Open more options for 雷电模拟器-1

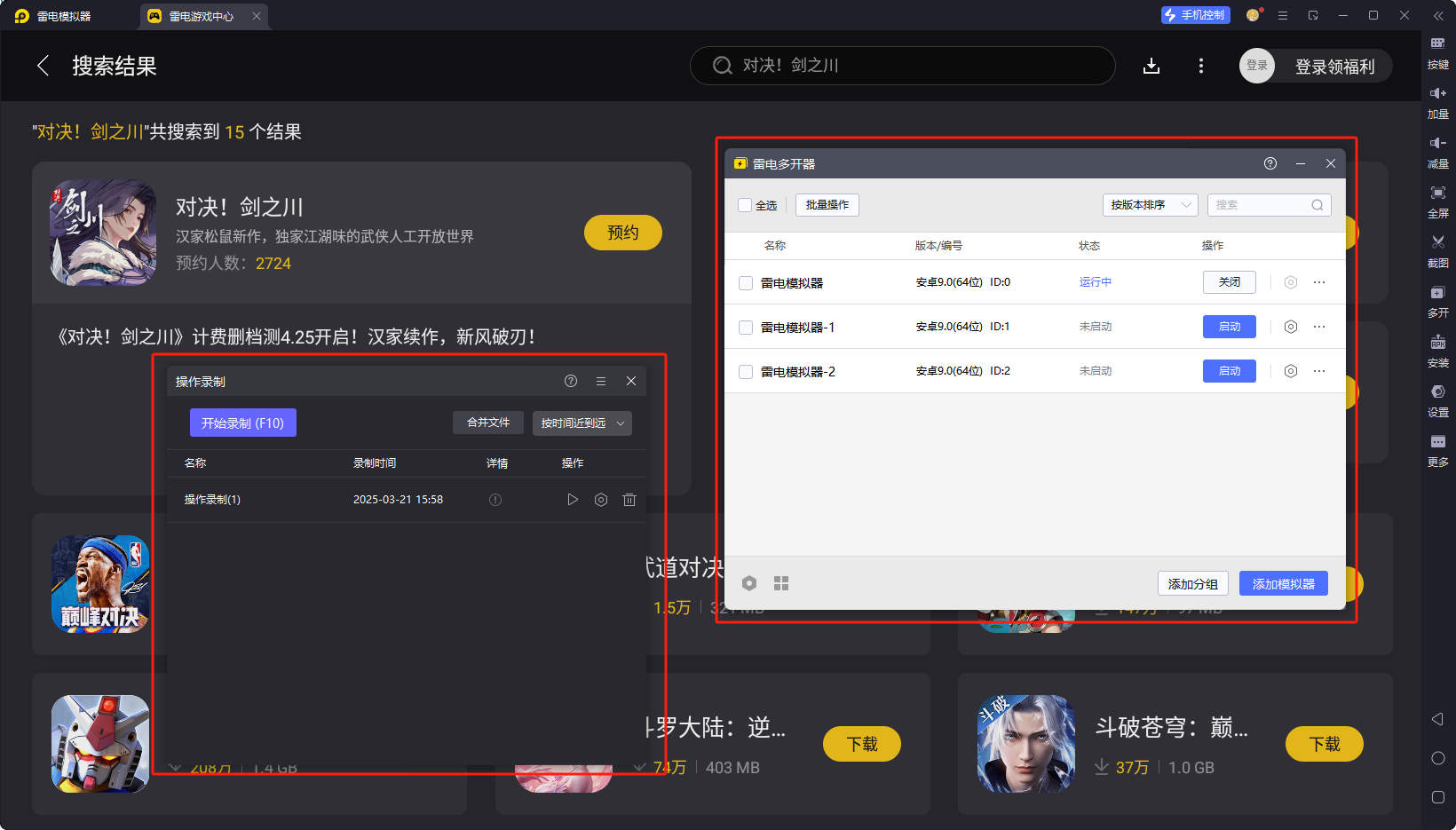coord(1319,327)
